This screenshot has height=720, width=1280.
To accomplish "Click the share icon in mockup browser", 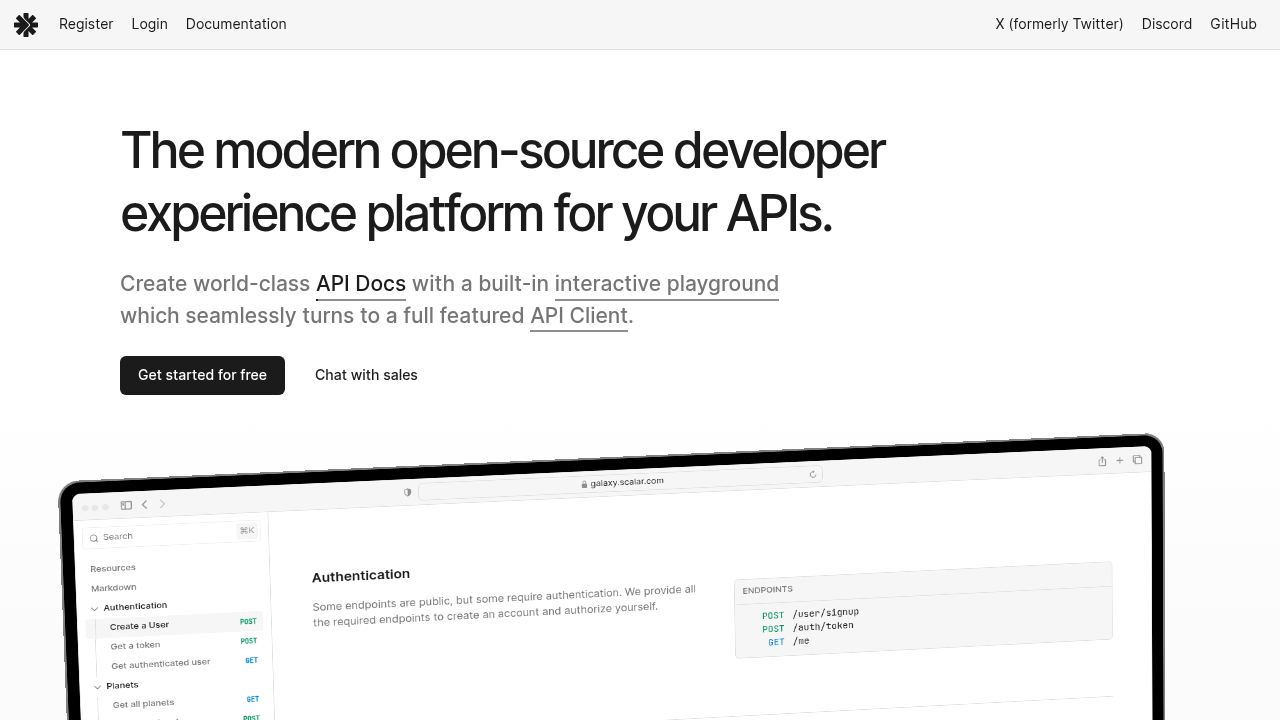I will pos(1102,461).
